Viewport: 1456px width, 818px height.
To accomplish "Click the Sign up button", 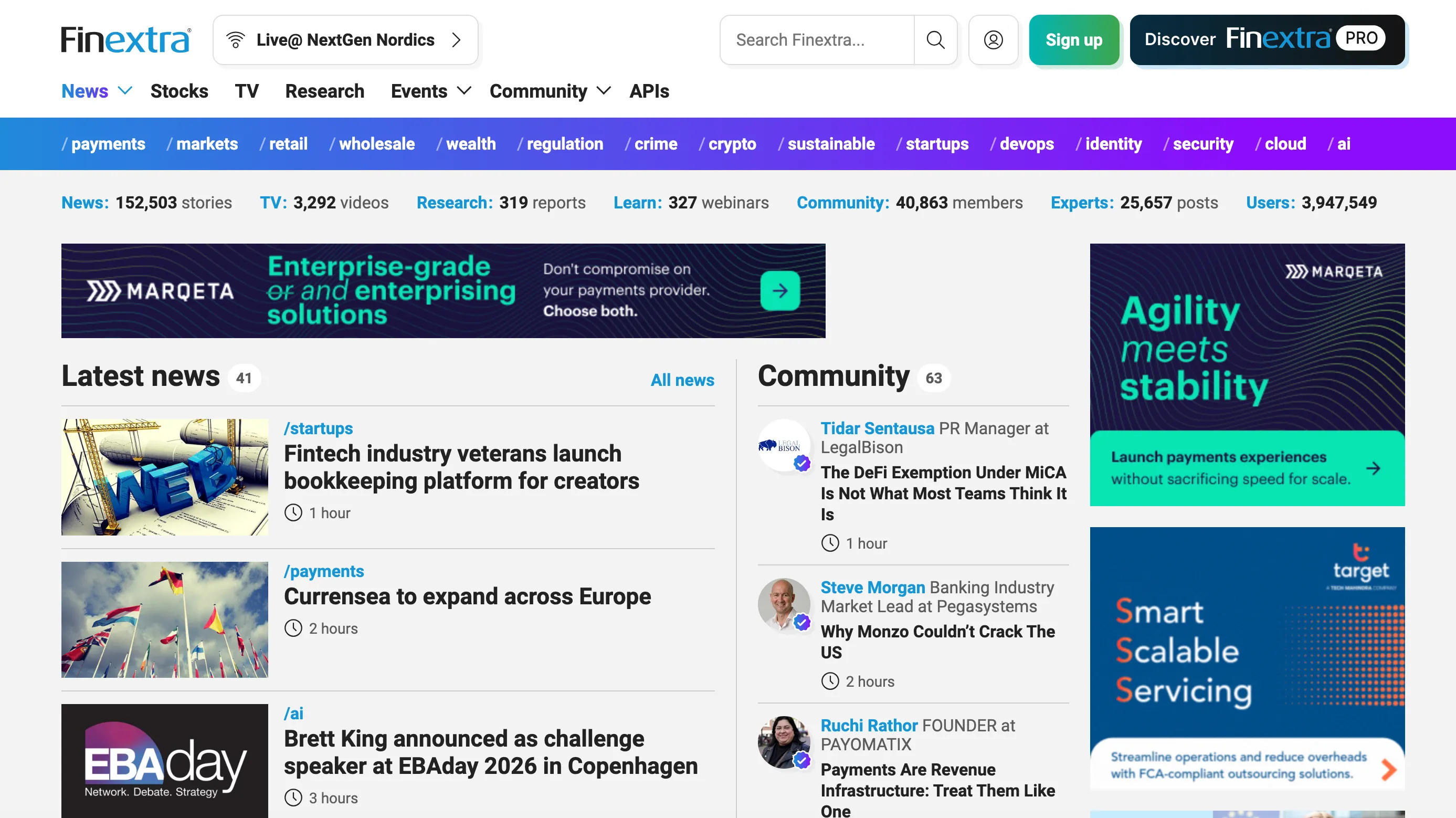I will [1074, 39].
